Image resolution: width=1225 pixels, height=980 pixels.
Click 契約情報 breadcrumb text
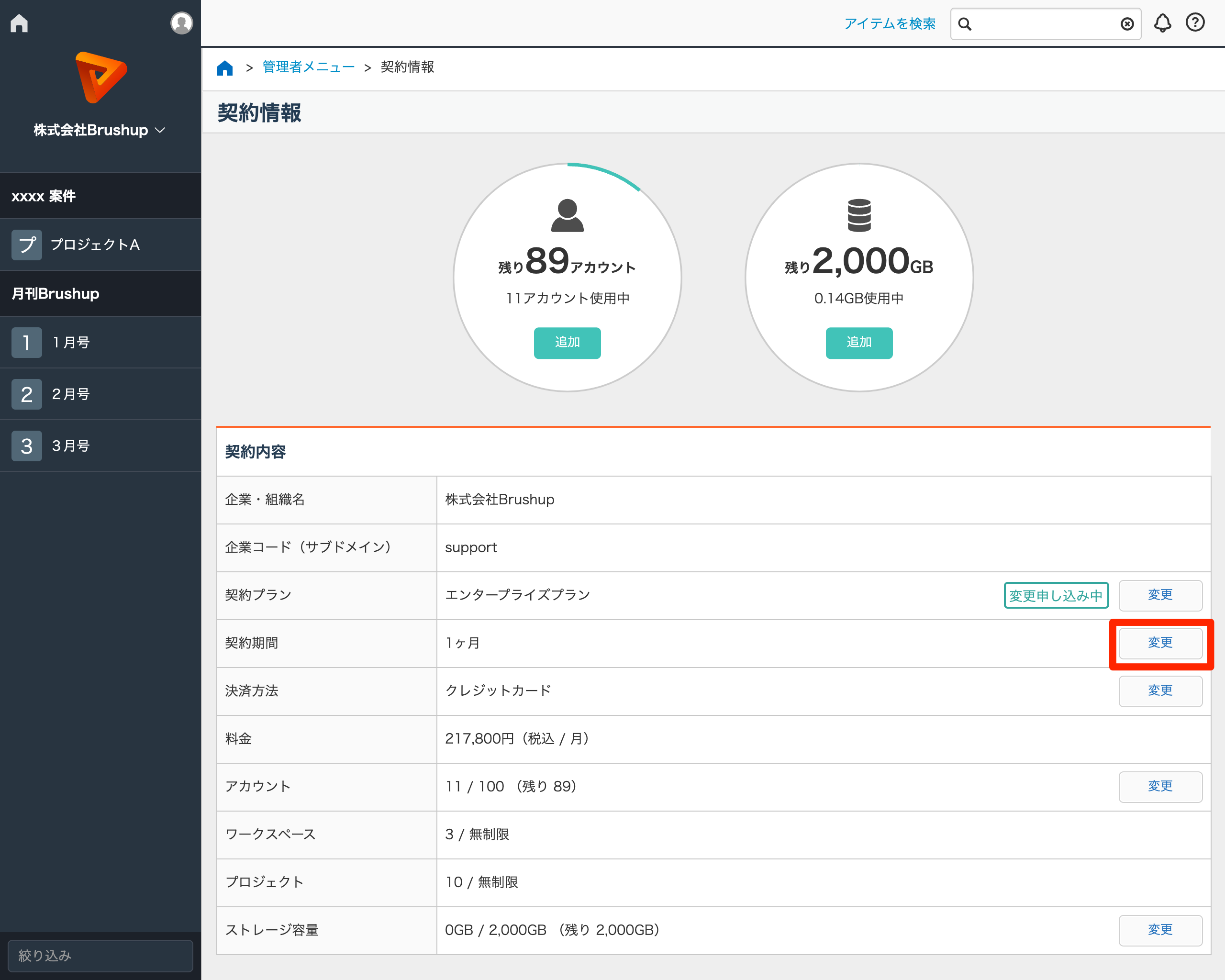point(407,67)
